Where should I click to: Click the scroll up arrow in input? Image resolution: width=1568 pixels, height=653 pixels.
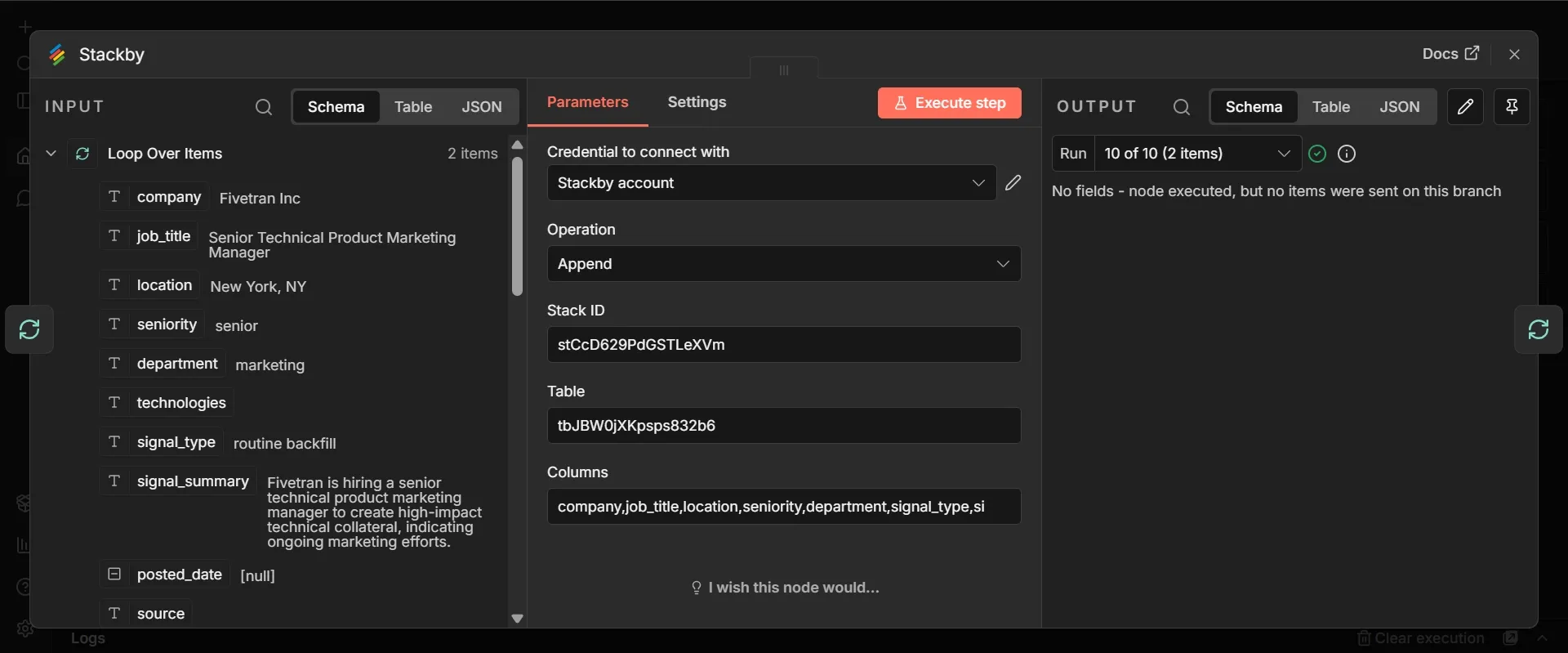pyautogui.click(x=517, y=145)
